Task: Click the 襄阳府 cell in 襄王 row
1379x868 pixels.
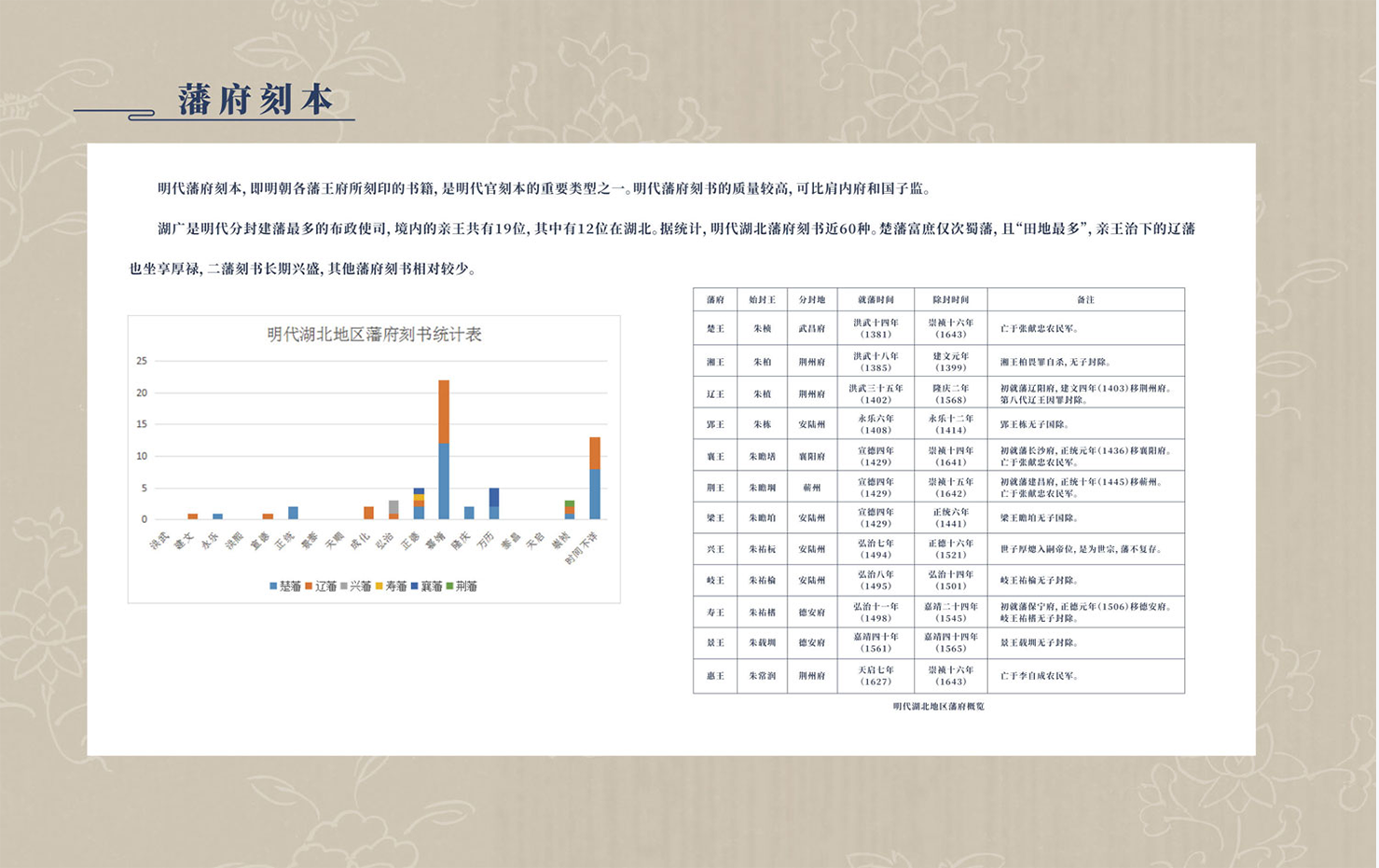Action: point(812,456)
